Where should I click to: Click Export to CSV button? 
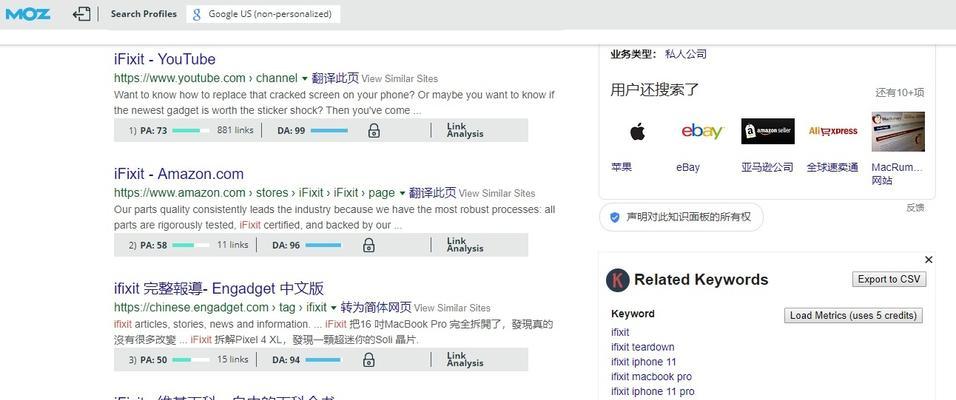[889, 279]
